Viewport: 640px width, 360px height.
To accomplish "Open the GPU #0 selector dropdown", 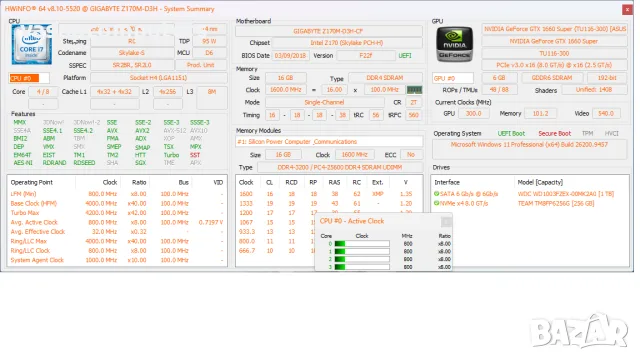I will pos(453,78).
